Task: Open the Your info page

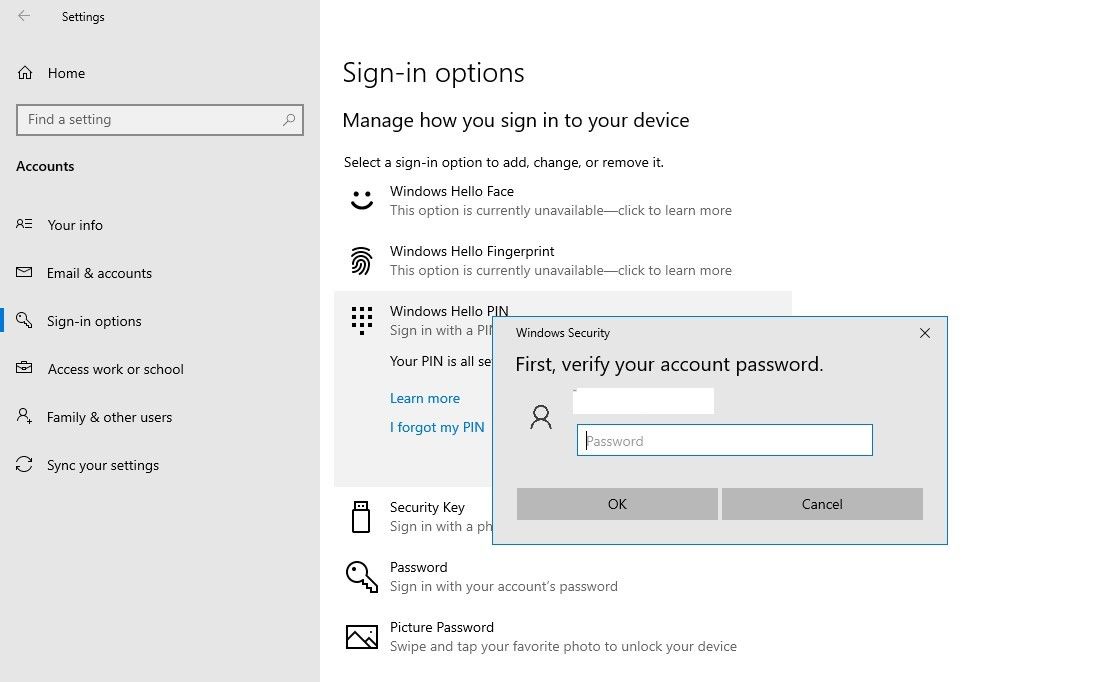Action: tap(75, 225)
